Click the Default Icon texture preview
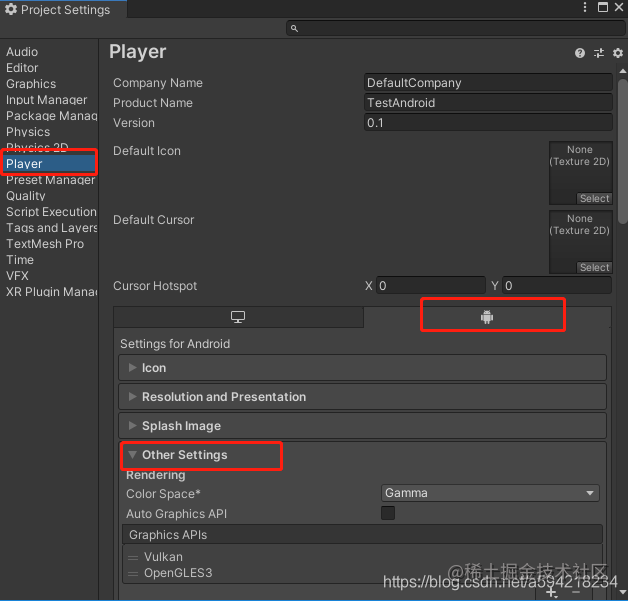Screen dimensions: 628x601 coord(580,173)
